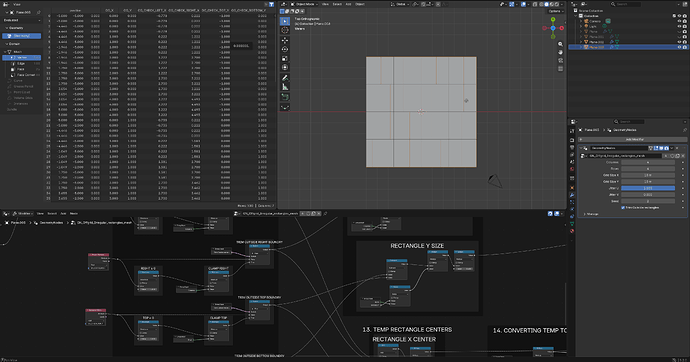Click the viewport zoom magnifier icon
Image resolution: width=690 pixels, height=362 pixels.
560,44
